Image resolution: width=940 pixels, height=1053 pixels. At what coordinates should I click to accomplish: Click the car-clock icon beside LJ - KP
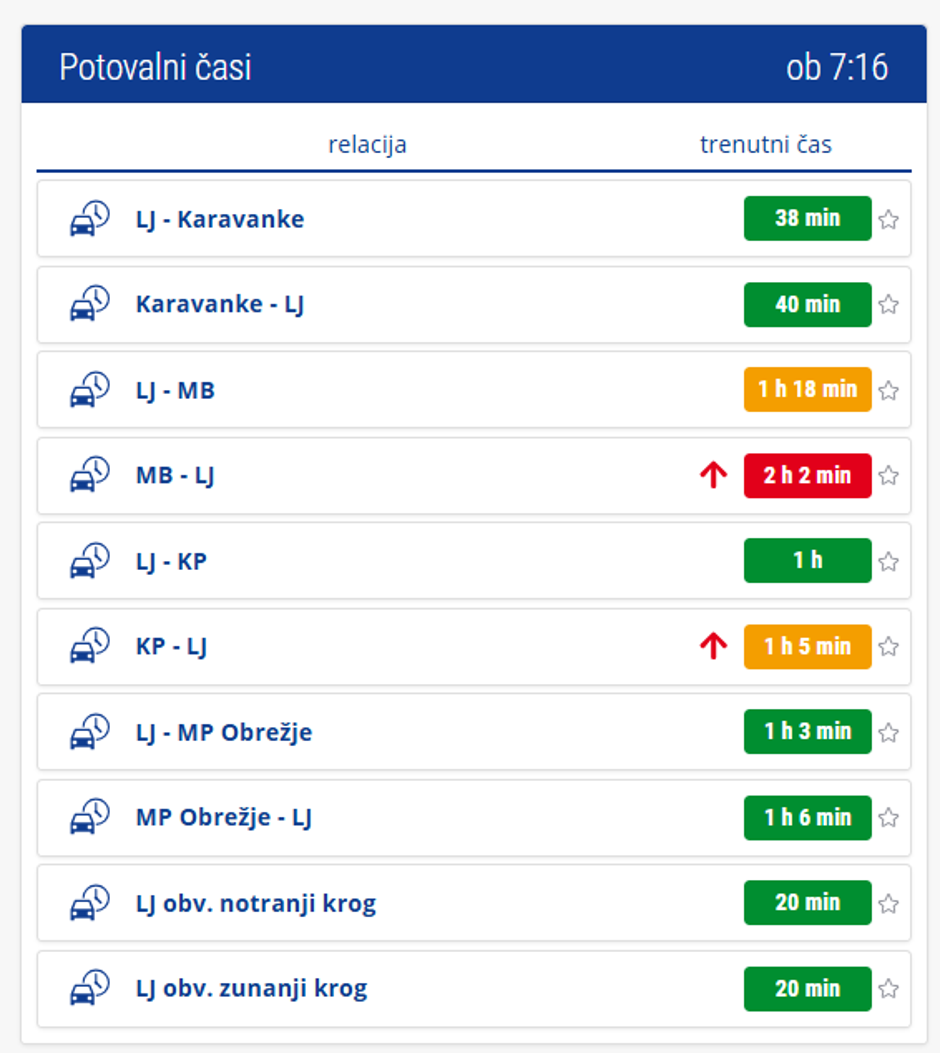point(89,561)
